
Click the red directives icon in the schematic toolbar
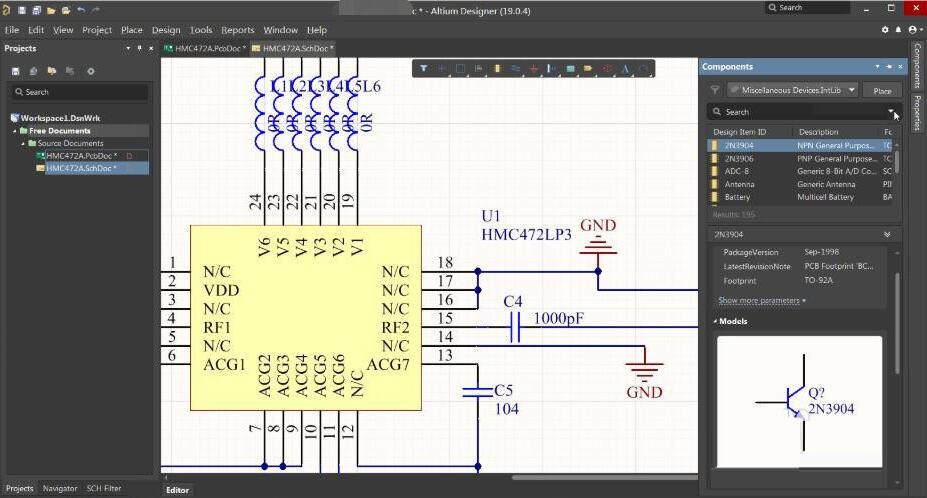(x=607, y=69)
